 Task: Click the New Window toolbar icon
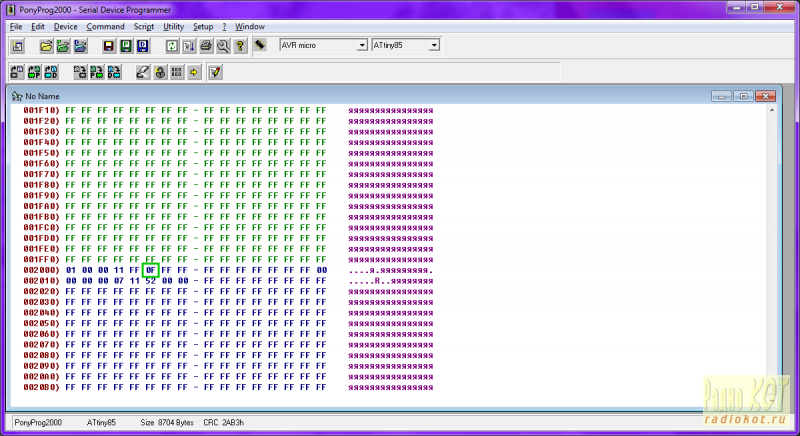(17, 46)
